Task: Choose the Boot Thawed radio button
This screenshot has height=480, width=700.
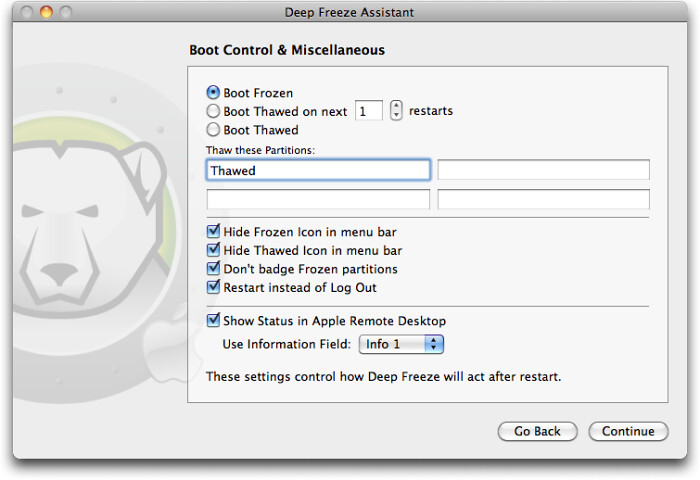Action: point(213,130)
